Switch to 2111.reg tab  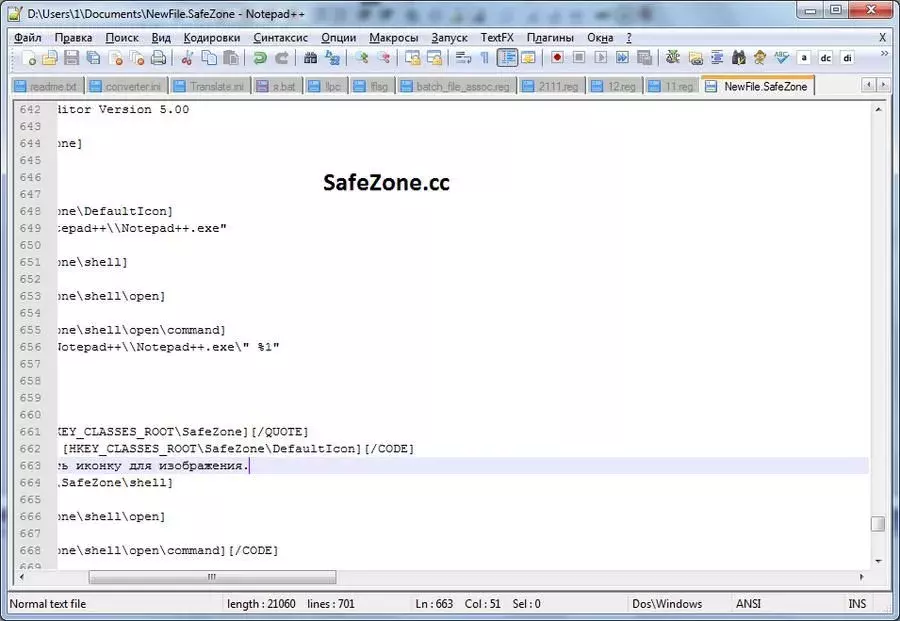tap(551, 86)
